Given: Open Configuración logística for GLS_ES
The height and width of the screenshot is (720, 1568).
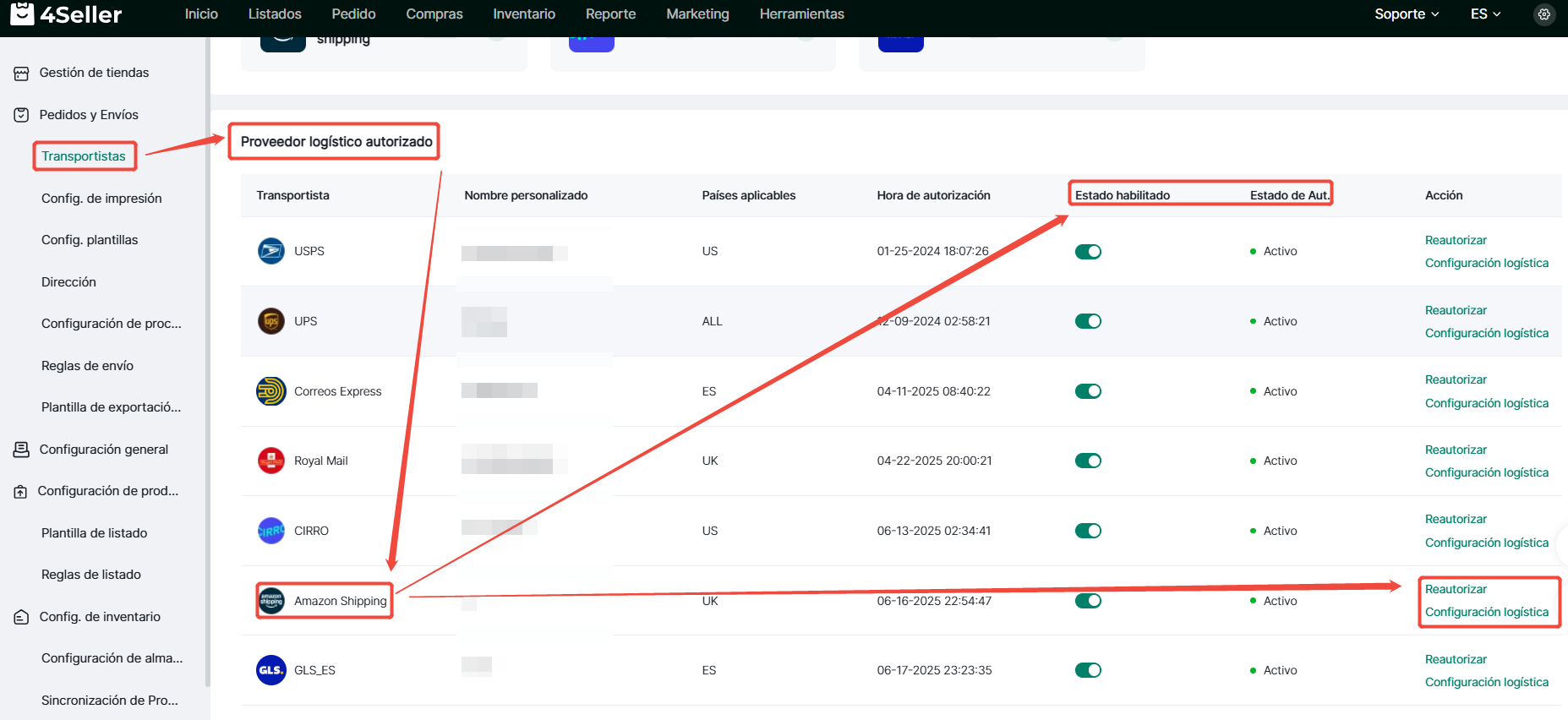Looking at the screenshot, I should pos(1487,682).
